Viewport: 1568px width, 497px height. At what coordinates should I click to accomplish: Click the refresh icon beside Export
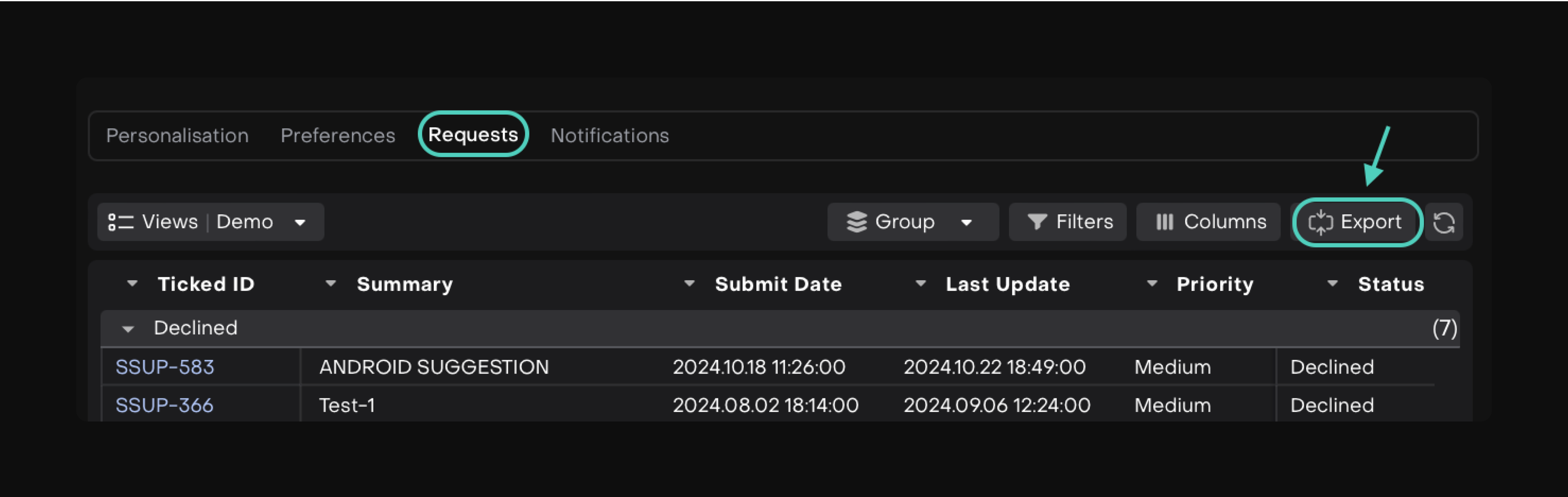click(1443, 222)
